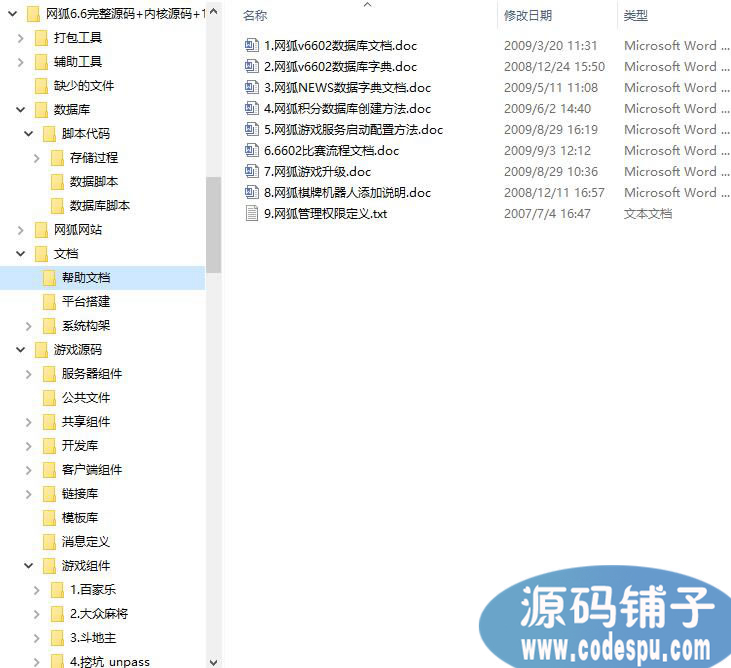Image resolution: width=731 pixels, height=668 pixels.
Task: Select the icon of 4.网狐积分数据库创建方法.doc
Action: tap(252, 108)
